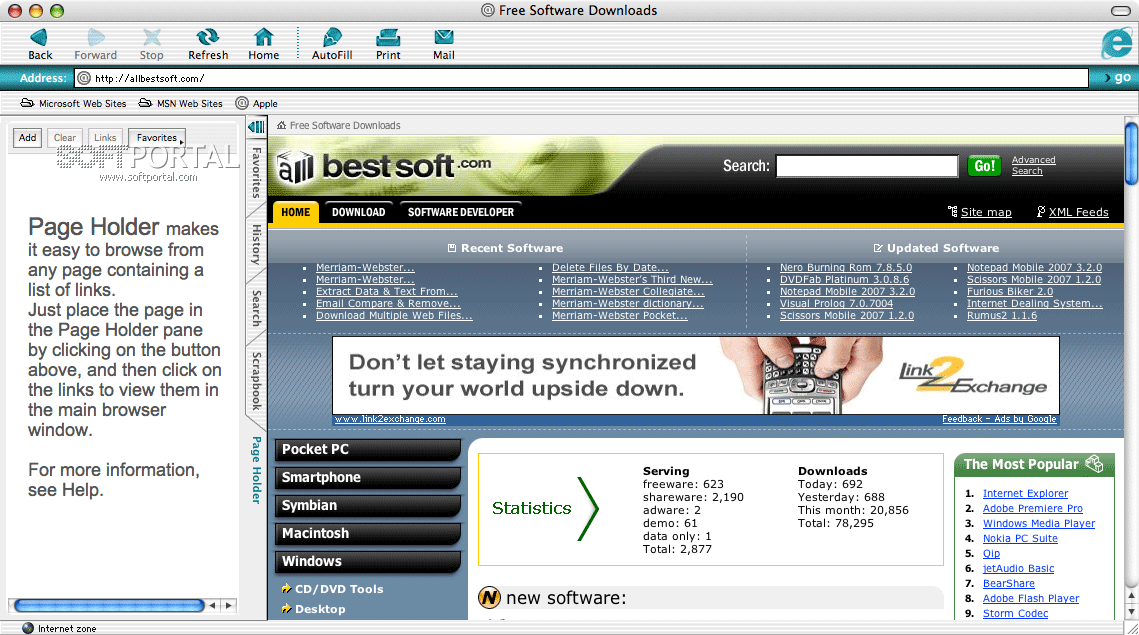Open Furious Biker 2.0 link

click(1010, 291)
